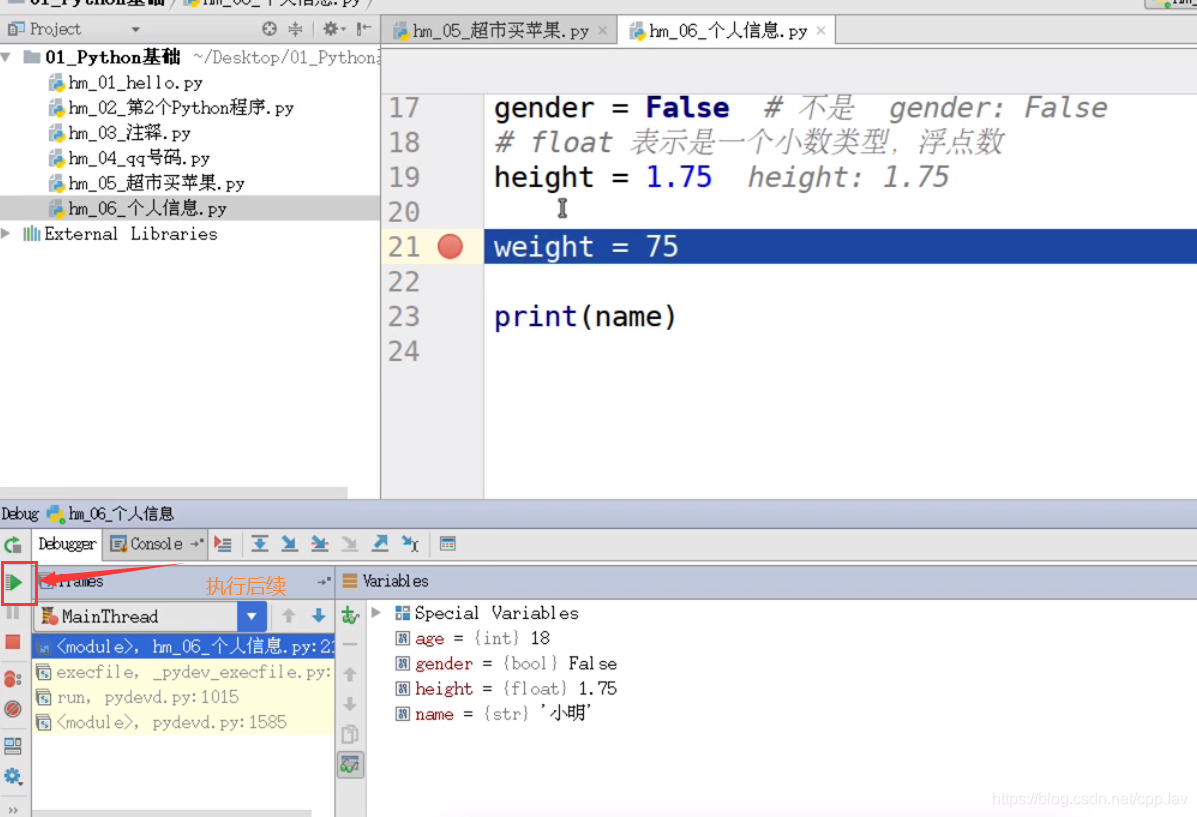Click the Frames panel horizontal scrollbar

[x=172, y=812]
